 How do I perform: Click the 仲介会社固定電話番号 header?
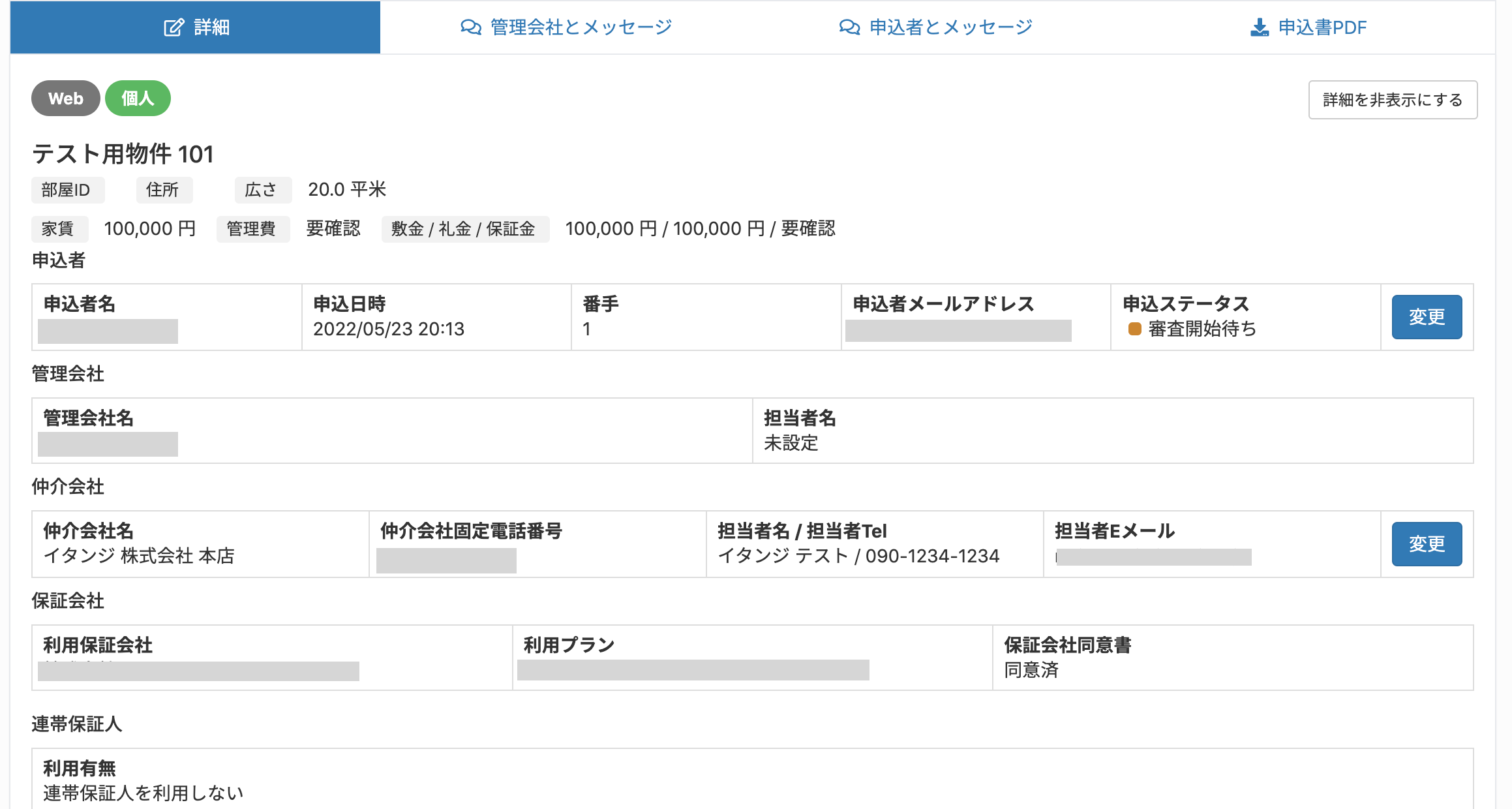(471, 531)
